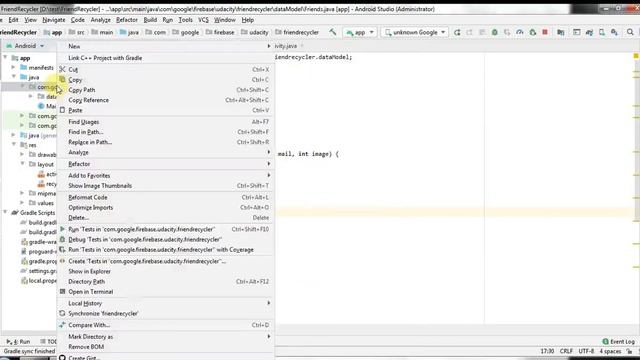Click the Create Tests icon
The height and width of the screenshot is (360, 640).
[x=62, y=261]
